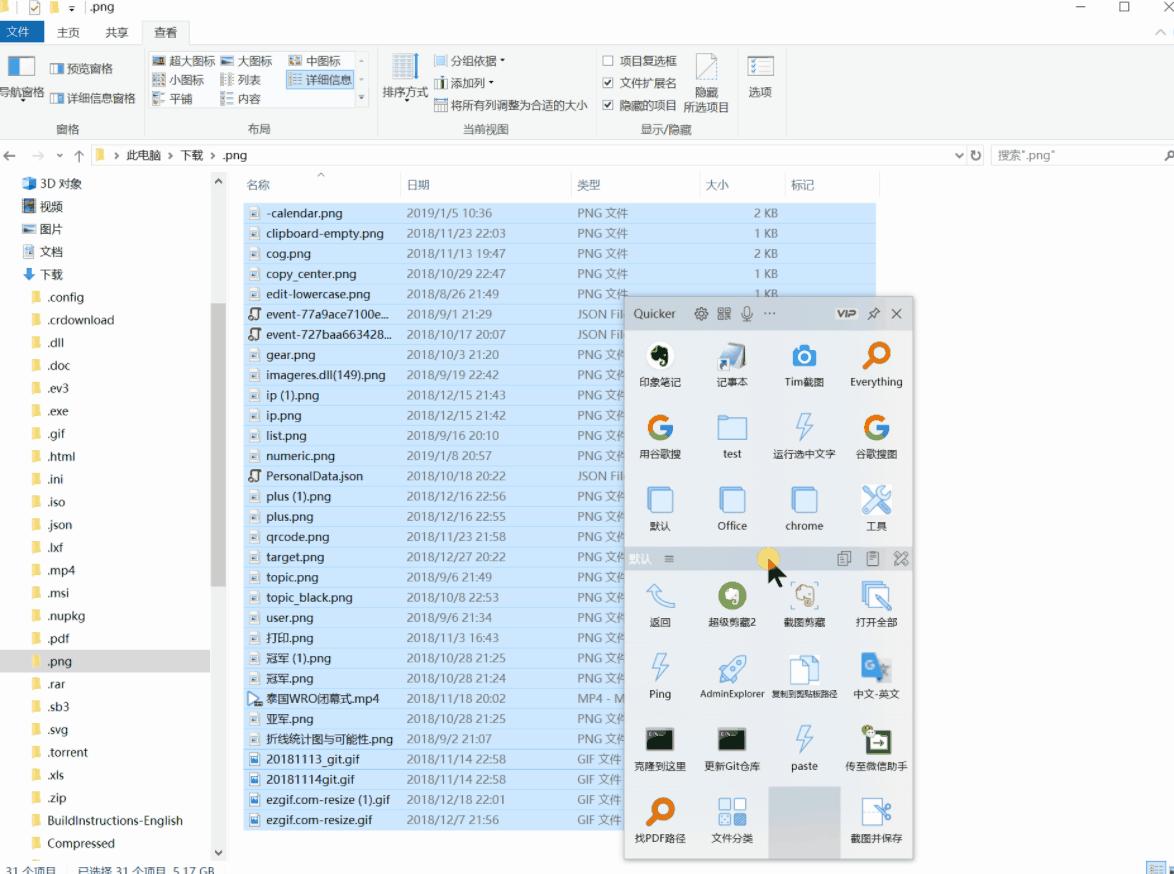The image size is (1174, 874).
Task: Switch to 超大图标 view layout
Action: (183, 61)
